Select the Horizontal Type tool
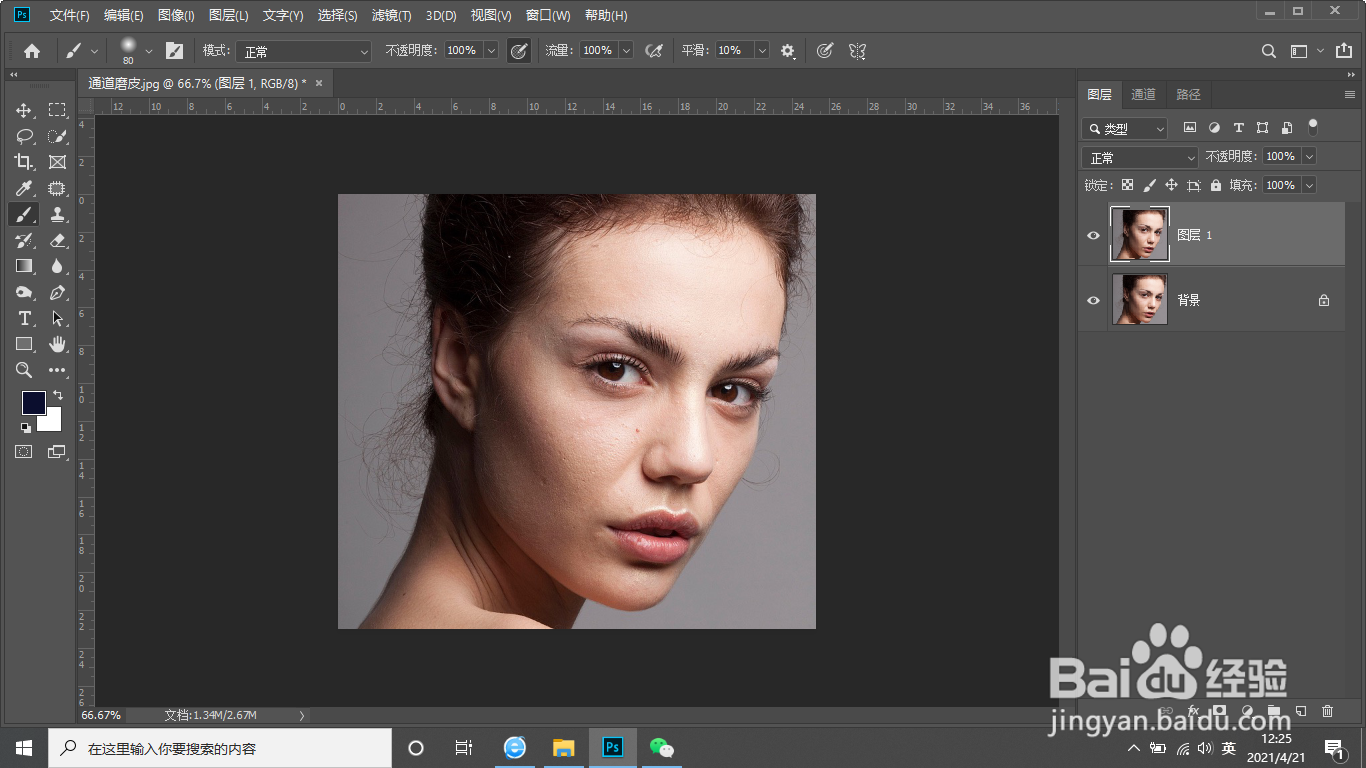 tap(24, 318)
